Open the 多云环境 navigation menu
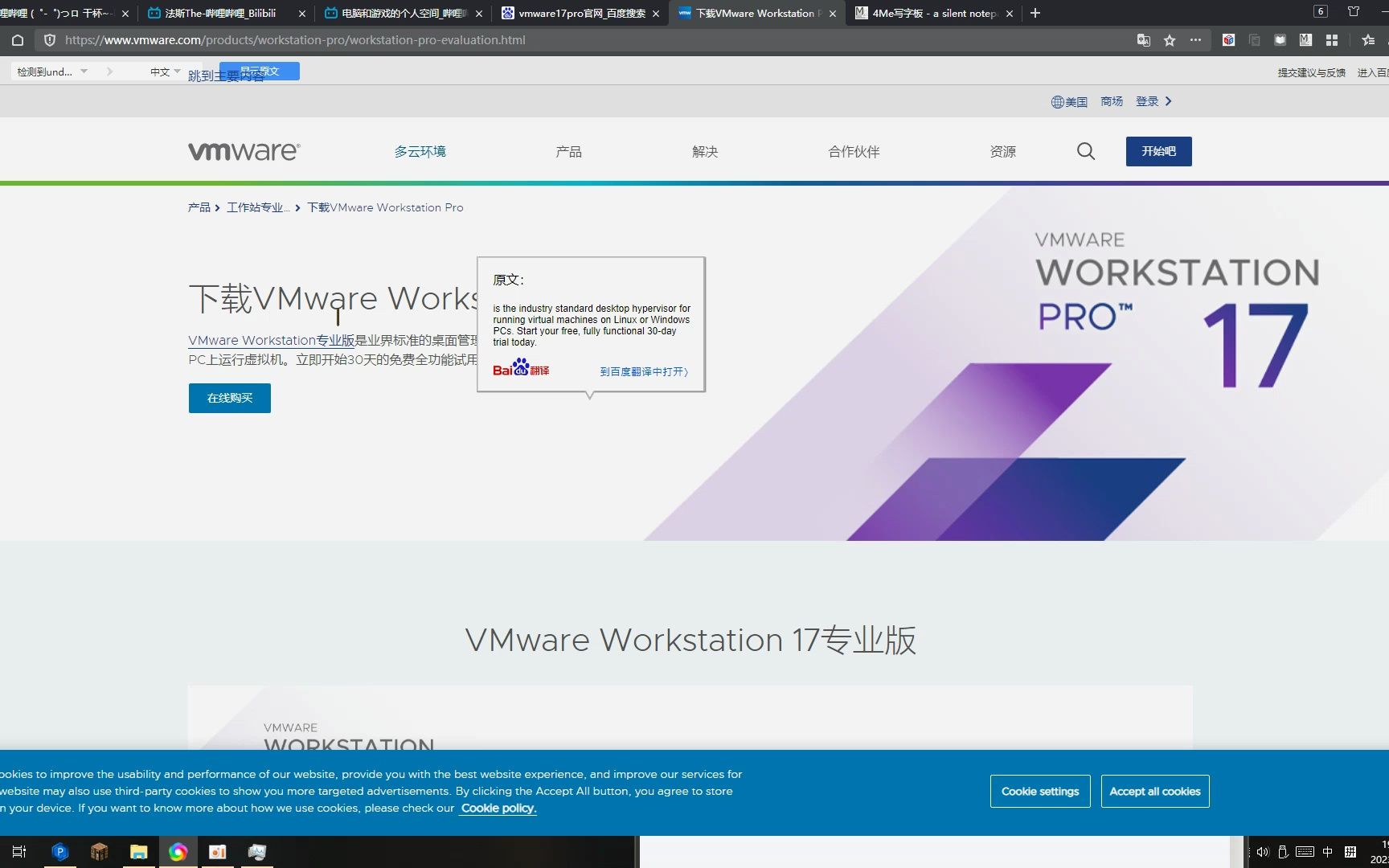The width and height of the screenshot is (1389, 868). pos(420,151)
